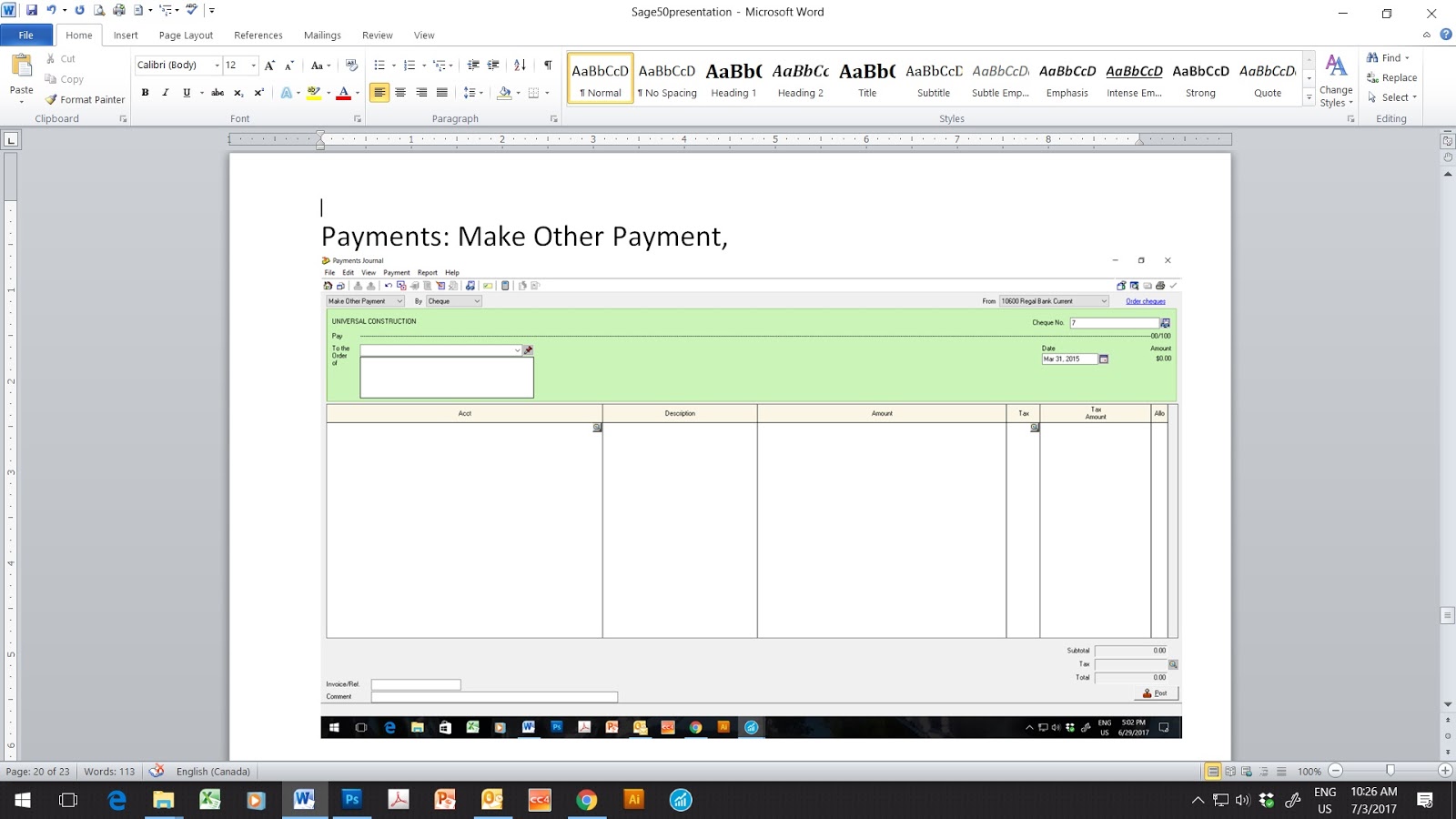Open Excel from the Windows taskbar
Viewport: 1456px width, 819px height.
[210, 800]
